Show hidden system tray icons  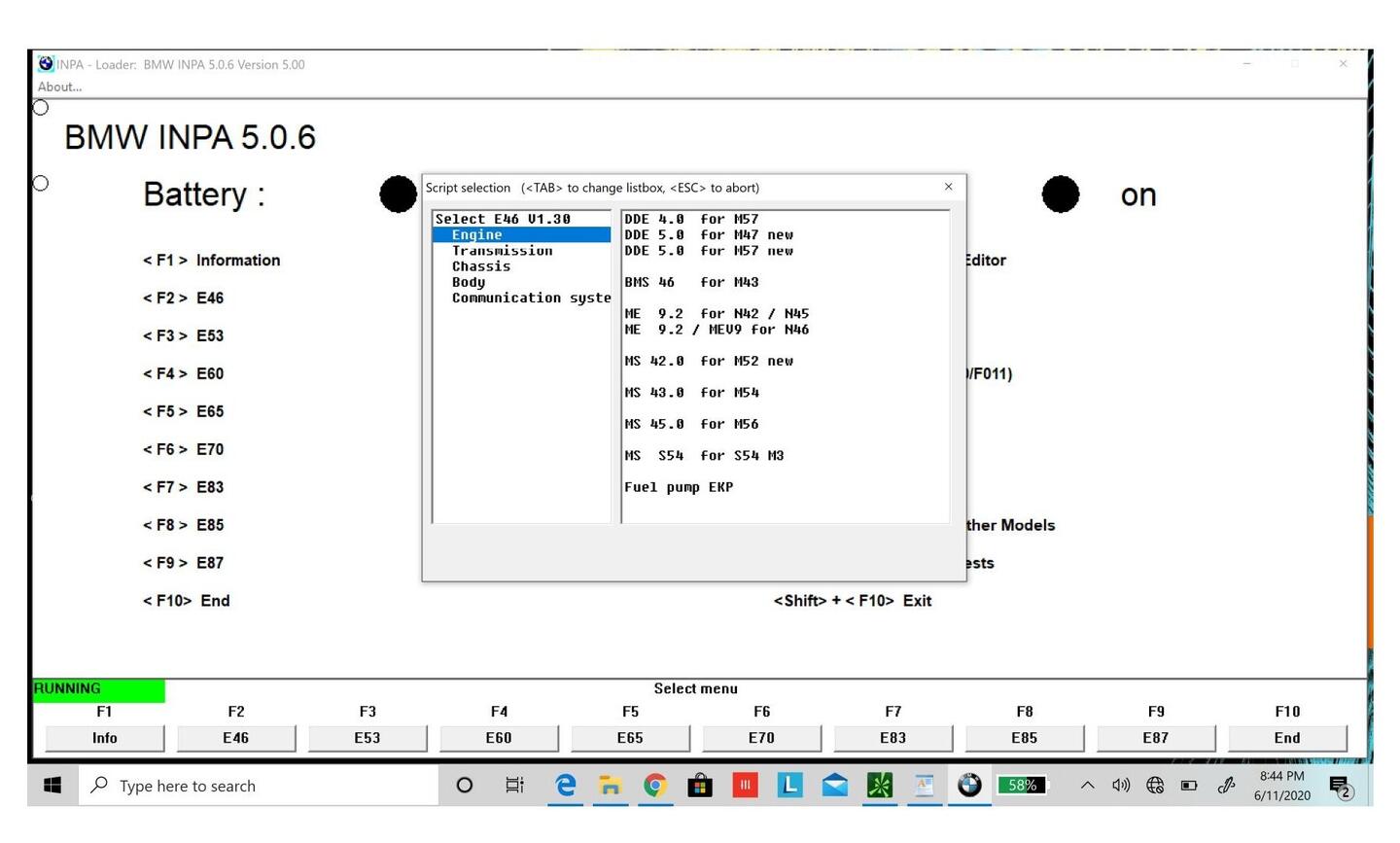tap(1087, 785)
